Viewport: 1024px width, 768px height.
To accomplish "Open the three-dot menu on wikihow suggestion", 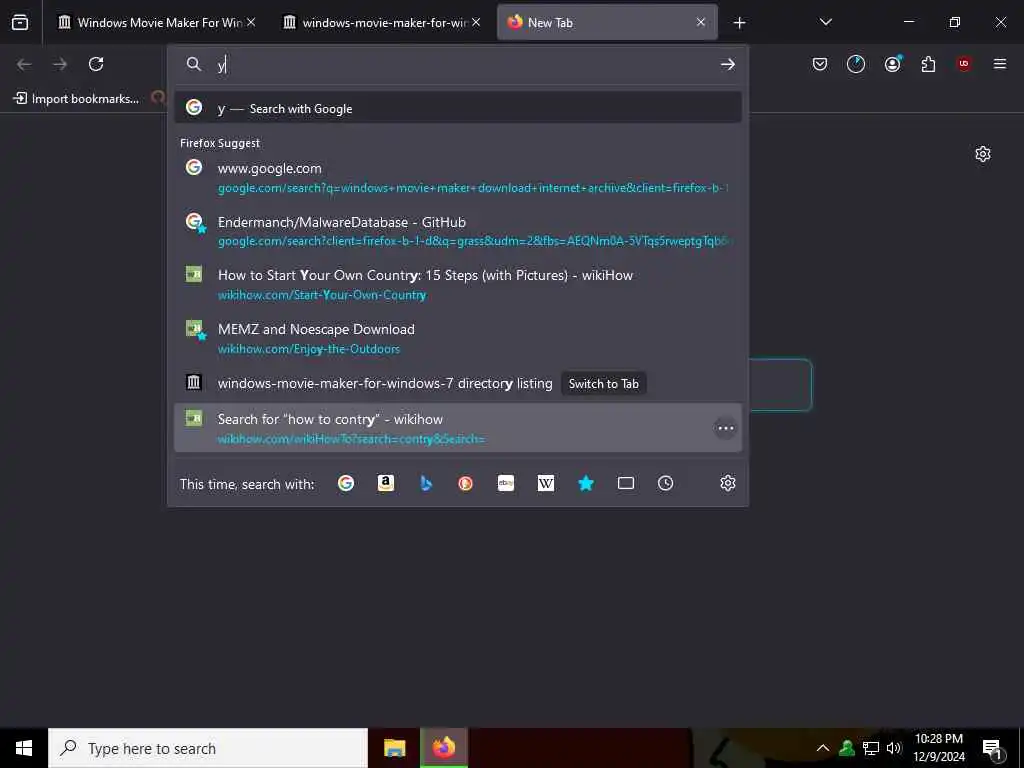I will (726, 428).
